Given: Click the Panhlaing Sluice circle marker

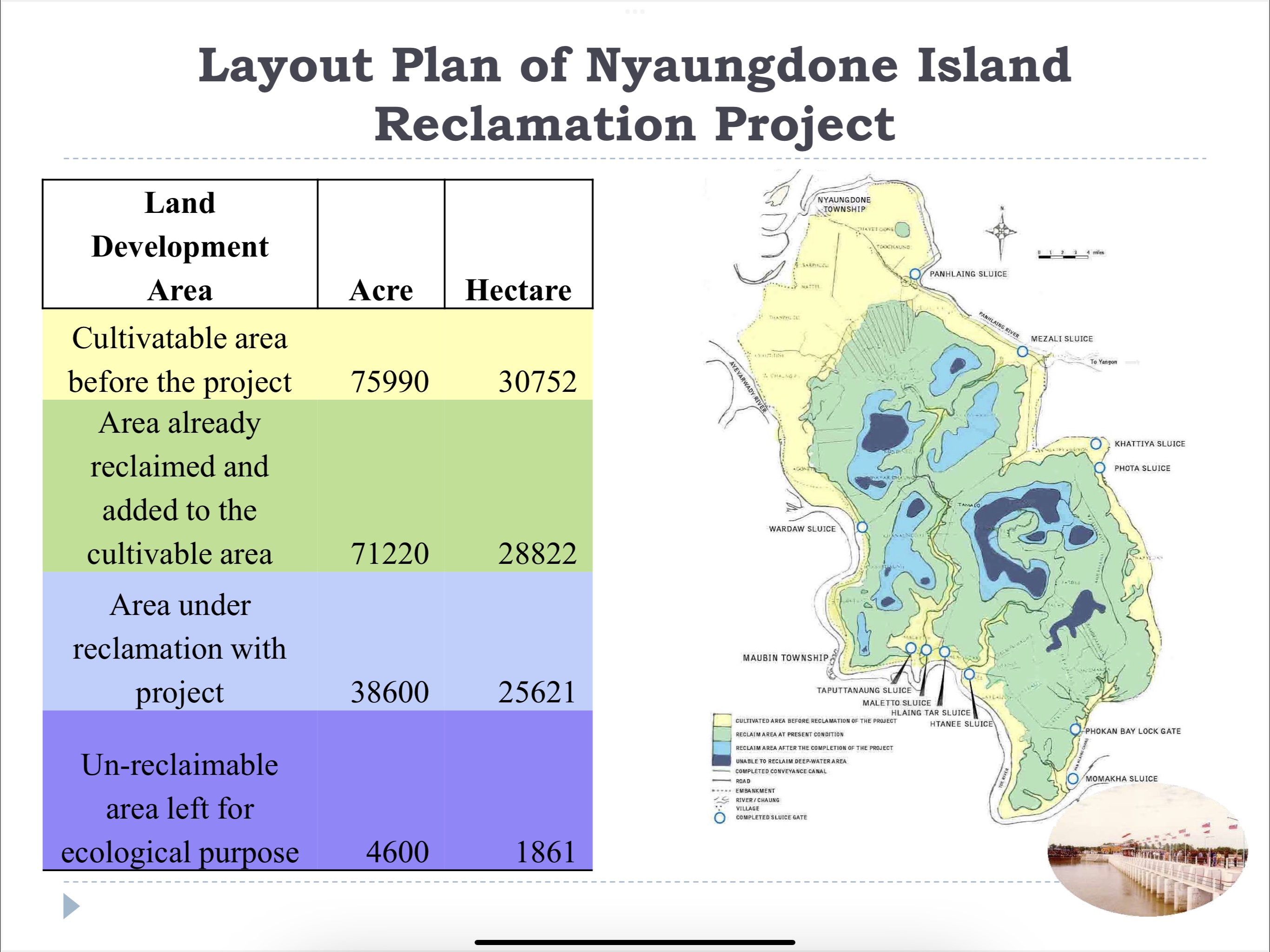Looking at the screenshot, I should 915,274.
